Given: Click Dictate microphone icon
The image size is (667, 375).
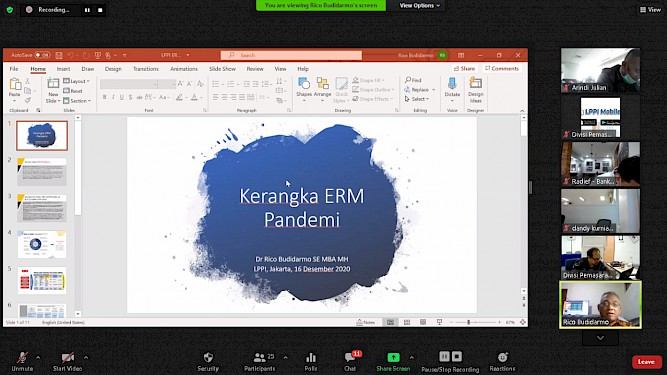Looking at the screenshot, I should [x=452, y=83].
